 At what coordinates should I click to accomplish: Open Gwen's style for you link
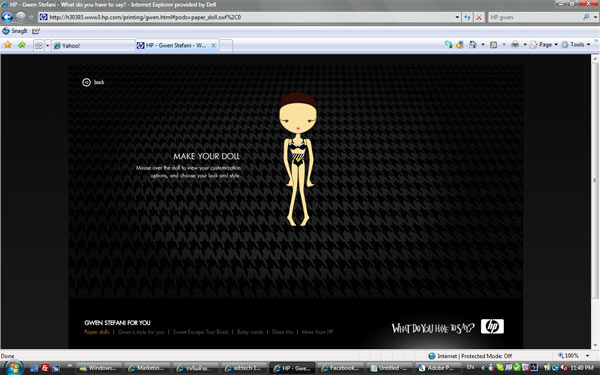coord(141,332)
